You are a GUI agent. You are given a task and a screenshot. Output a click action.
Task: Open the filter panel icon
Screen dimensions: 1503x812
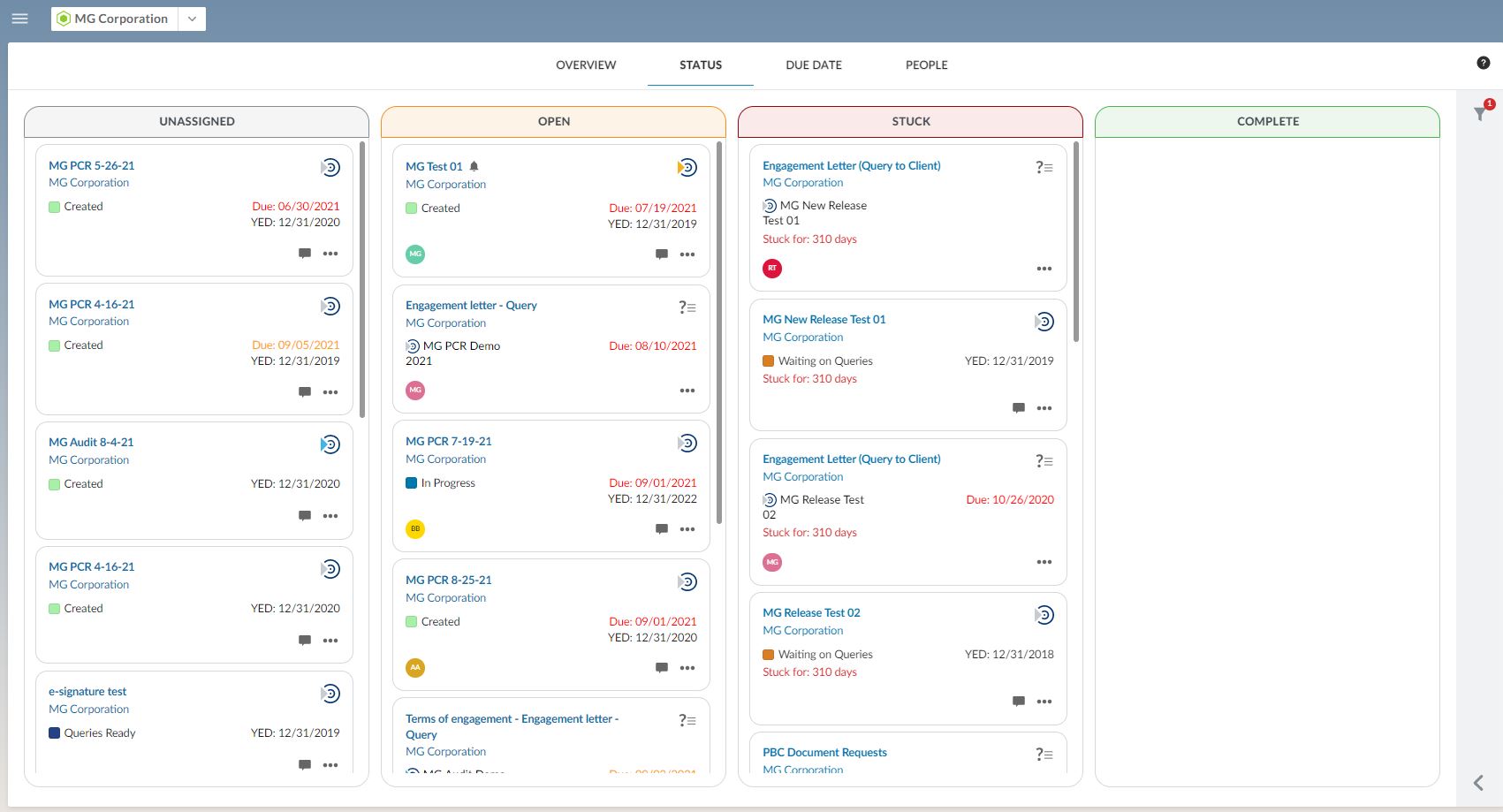(1480, 114)
